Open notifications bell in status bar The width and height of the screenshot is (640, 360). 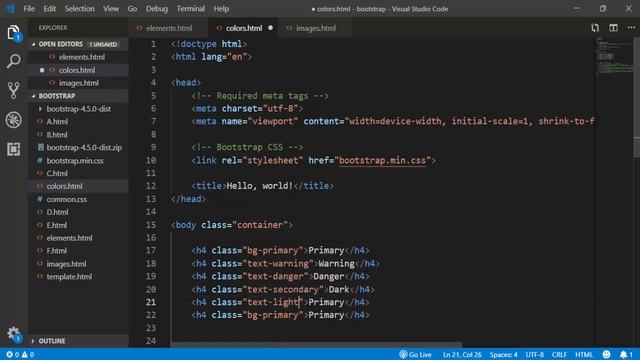pos(626,354)
